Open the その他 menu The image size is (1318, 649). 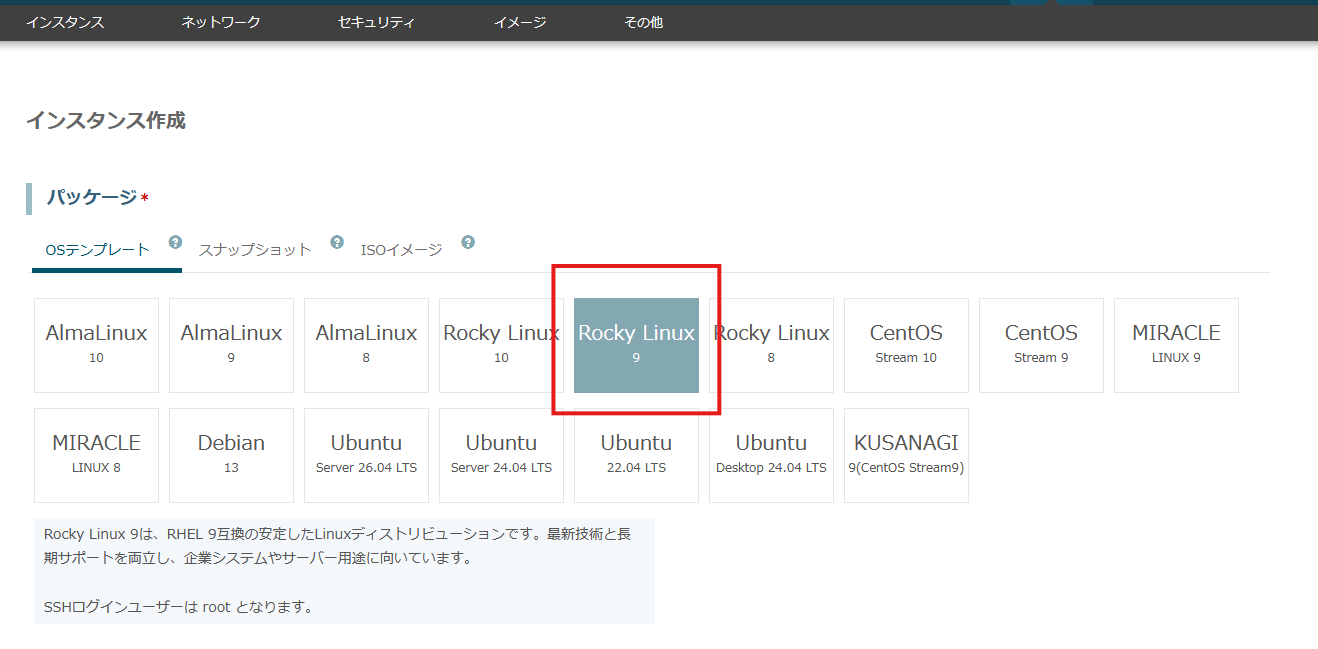643,22
